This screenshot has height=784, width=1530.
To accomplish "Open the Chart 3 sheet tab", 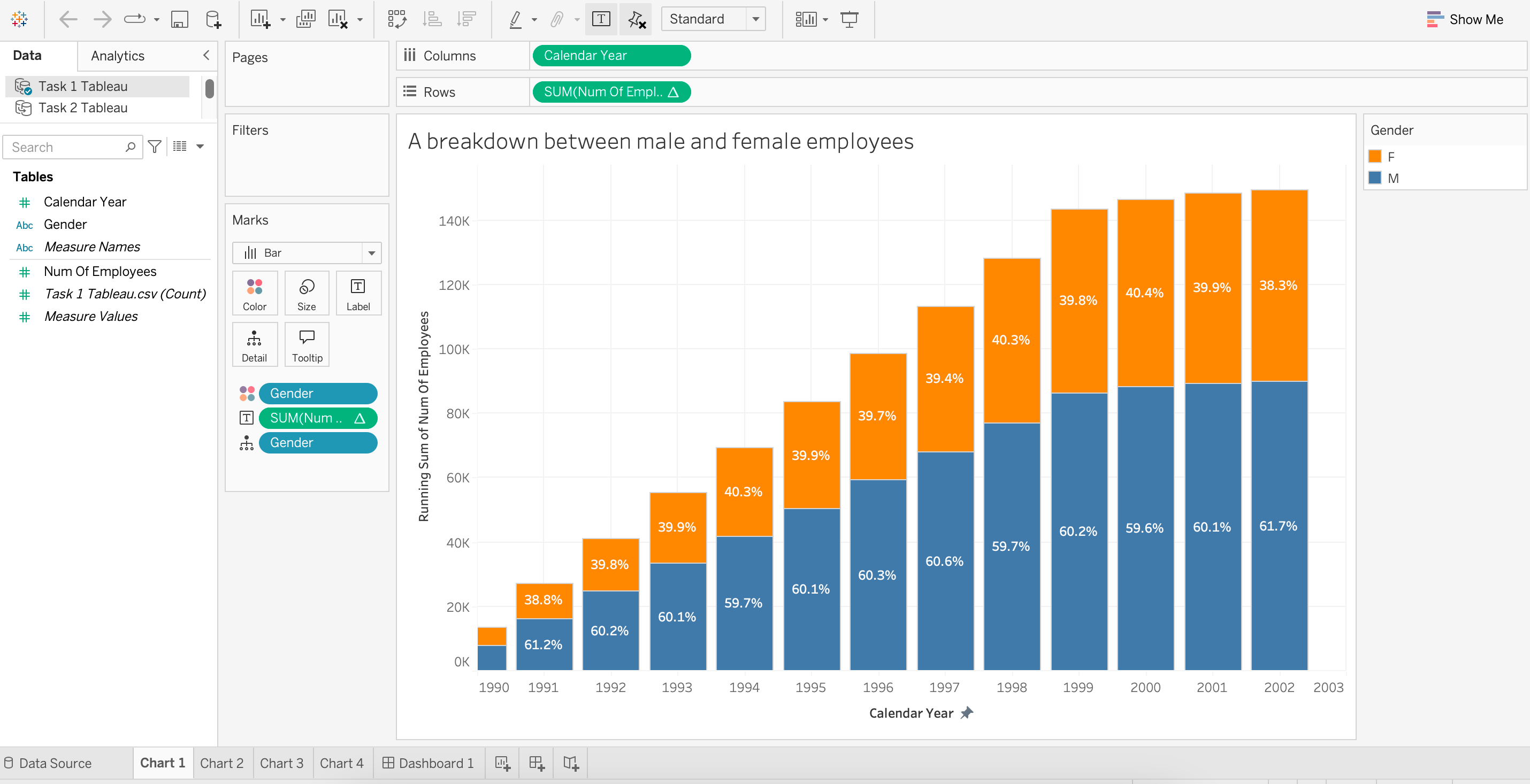I will coord(282,763).
